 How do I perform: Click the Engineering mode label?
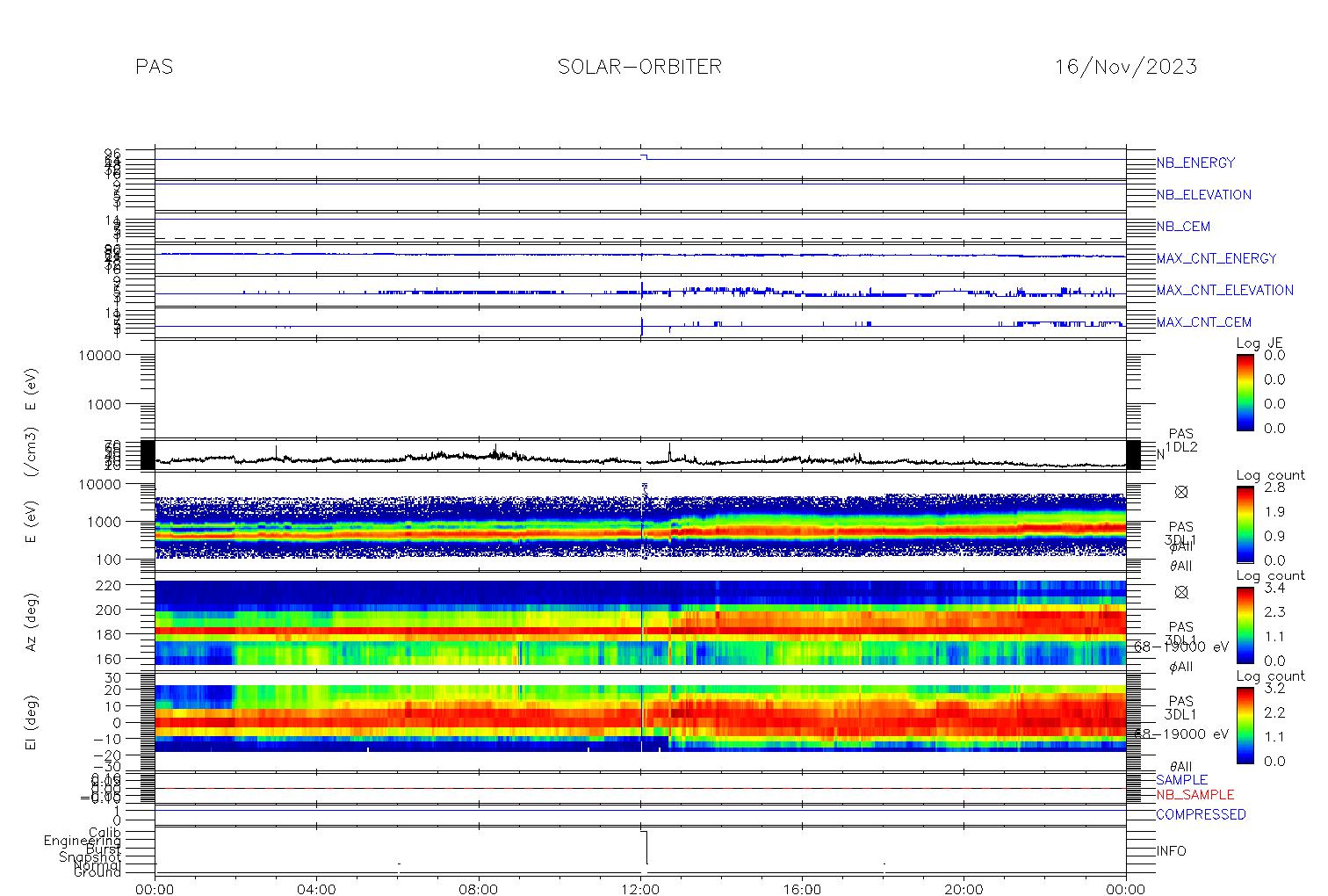[83, 841]
